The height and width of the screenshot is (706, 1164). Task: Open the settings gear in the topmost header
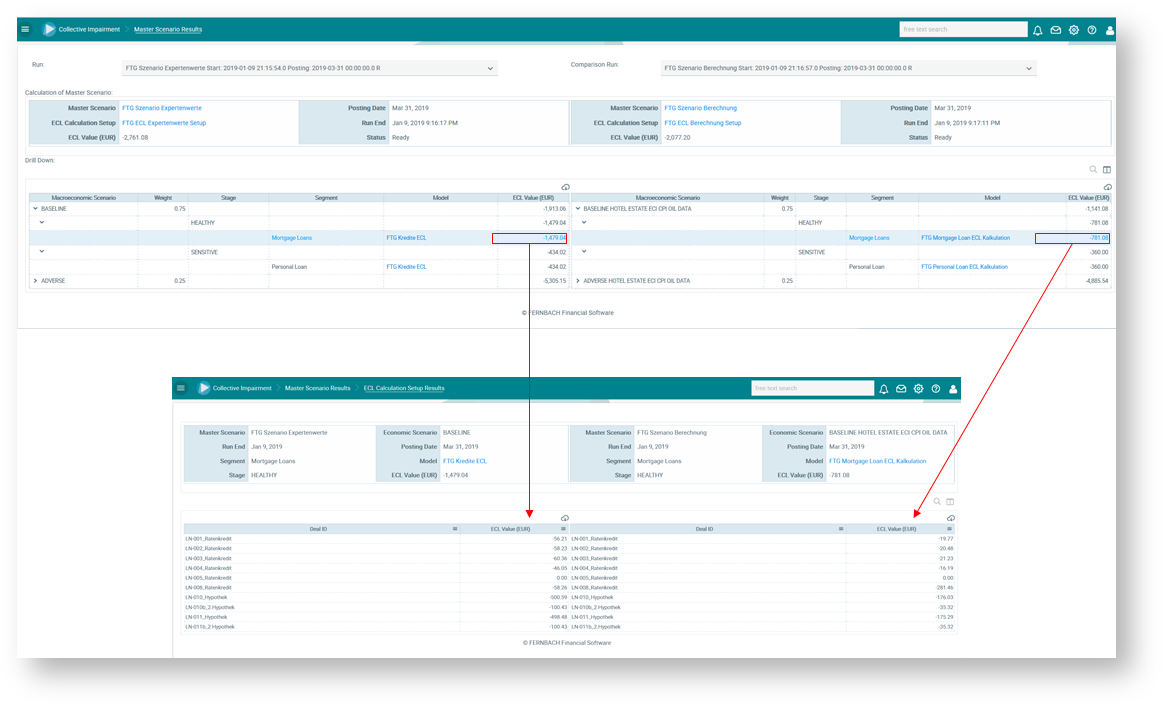[x=1073, y=30]
